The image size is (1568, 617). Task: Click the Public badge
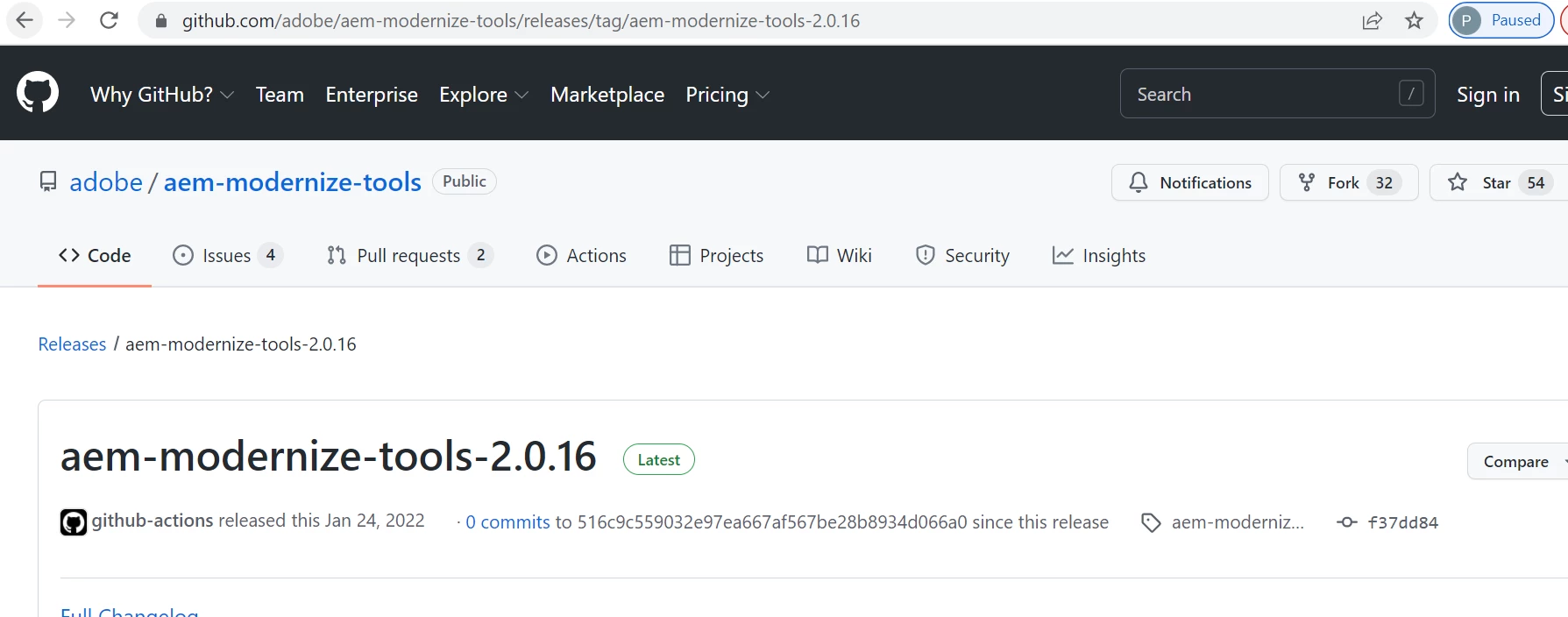click(x=465, y=181)
